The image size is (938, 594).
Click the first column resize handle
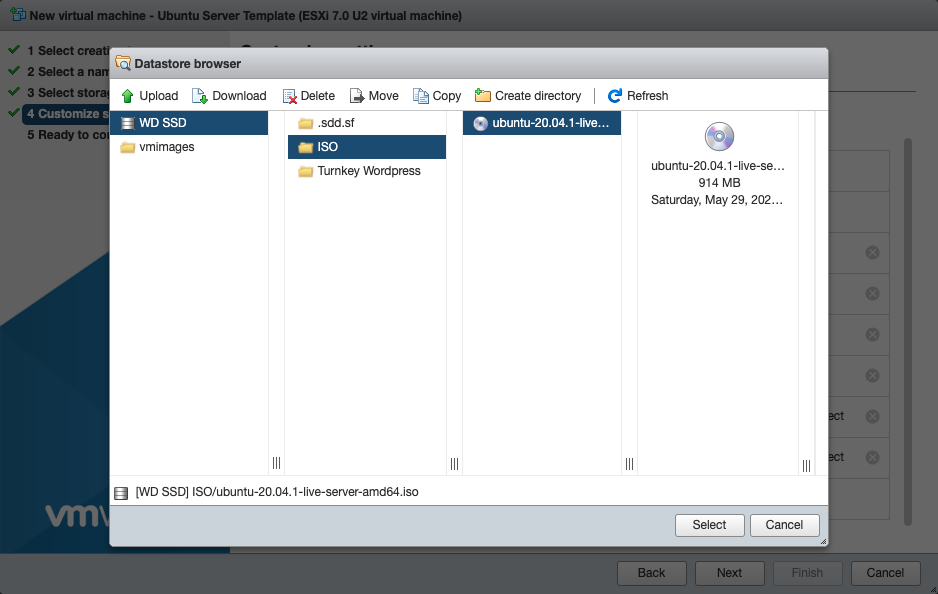coord(276,463)
